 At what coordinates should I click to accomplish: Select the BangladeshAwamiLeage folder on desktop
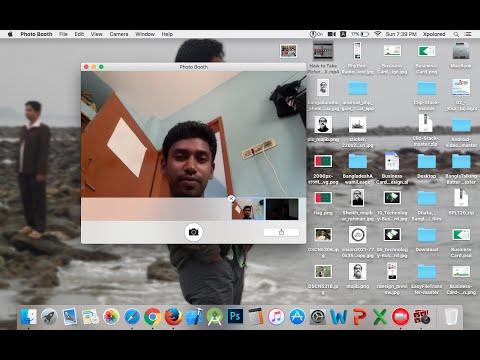(358, 162)
